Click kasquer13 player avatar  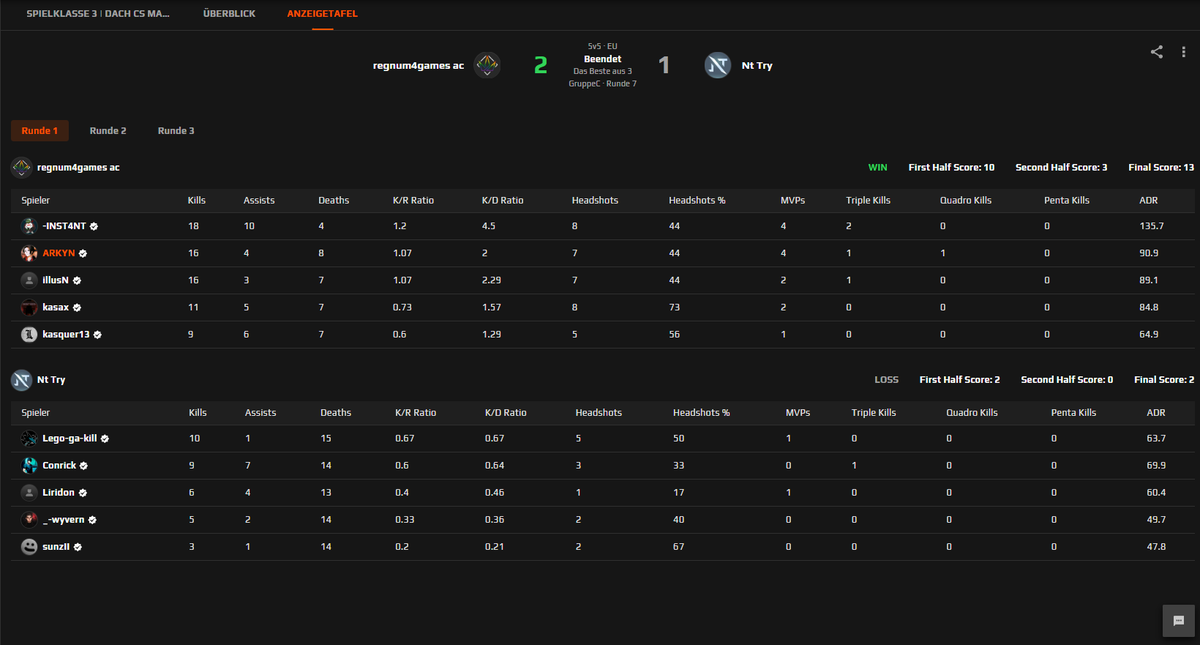(29, 334)
